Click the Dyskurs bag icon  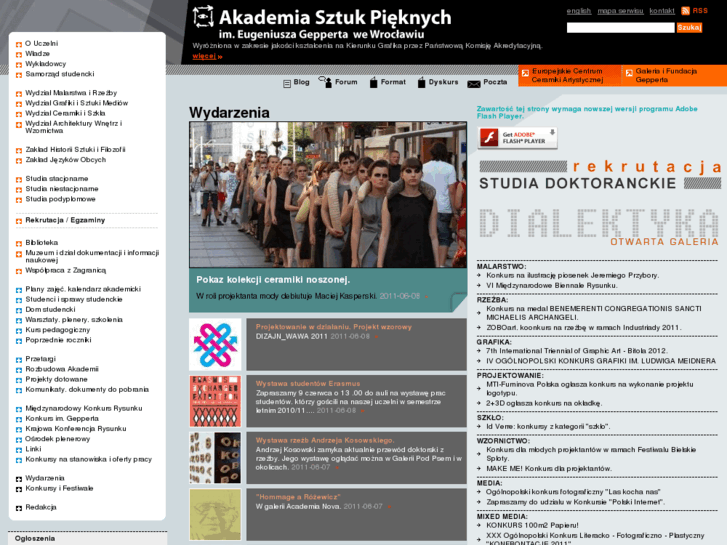(x=421, y=83)
